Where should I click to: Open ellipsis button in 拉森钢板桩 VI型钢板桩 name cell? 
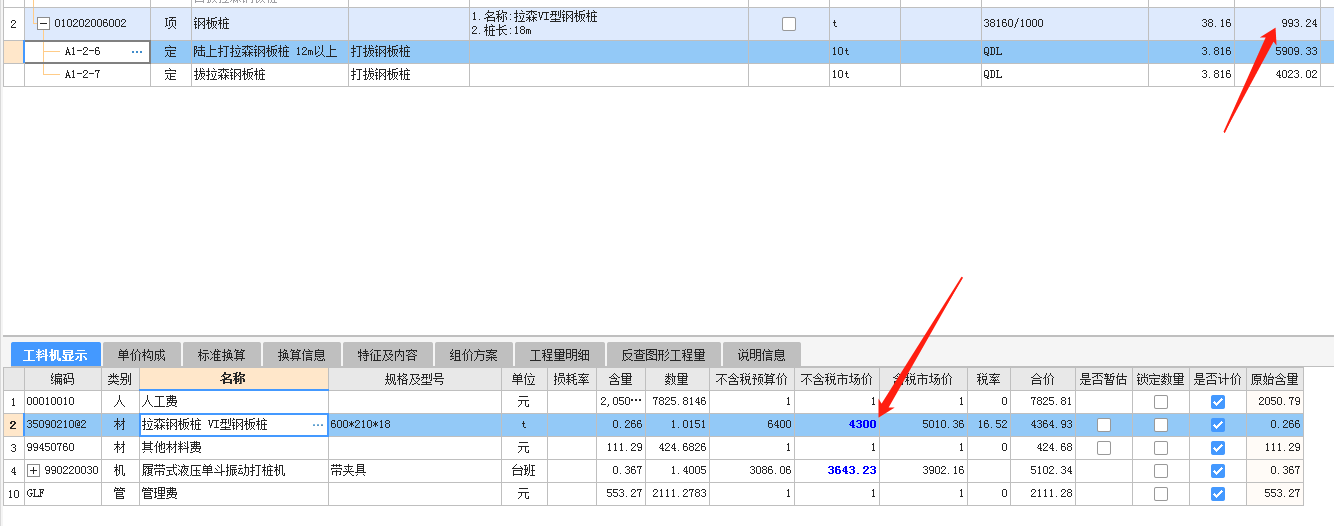(x=318, y=425)
